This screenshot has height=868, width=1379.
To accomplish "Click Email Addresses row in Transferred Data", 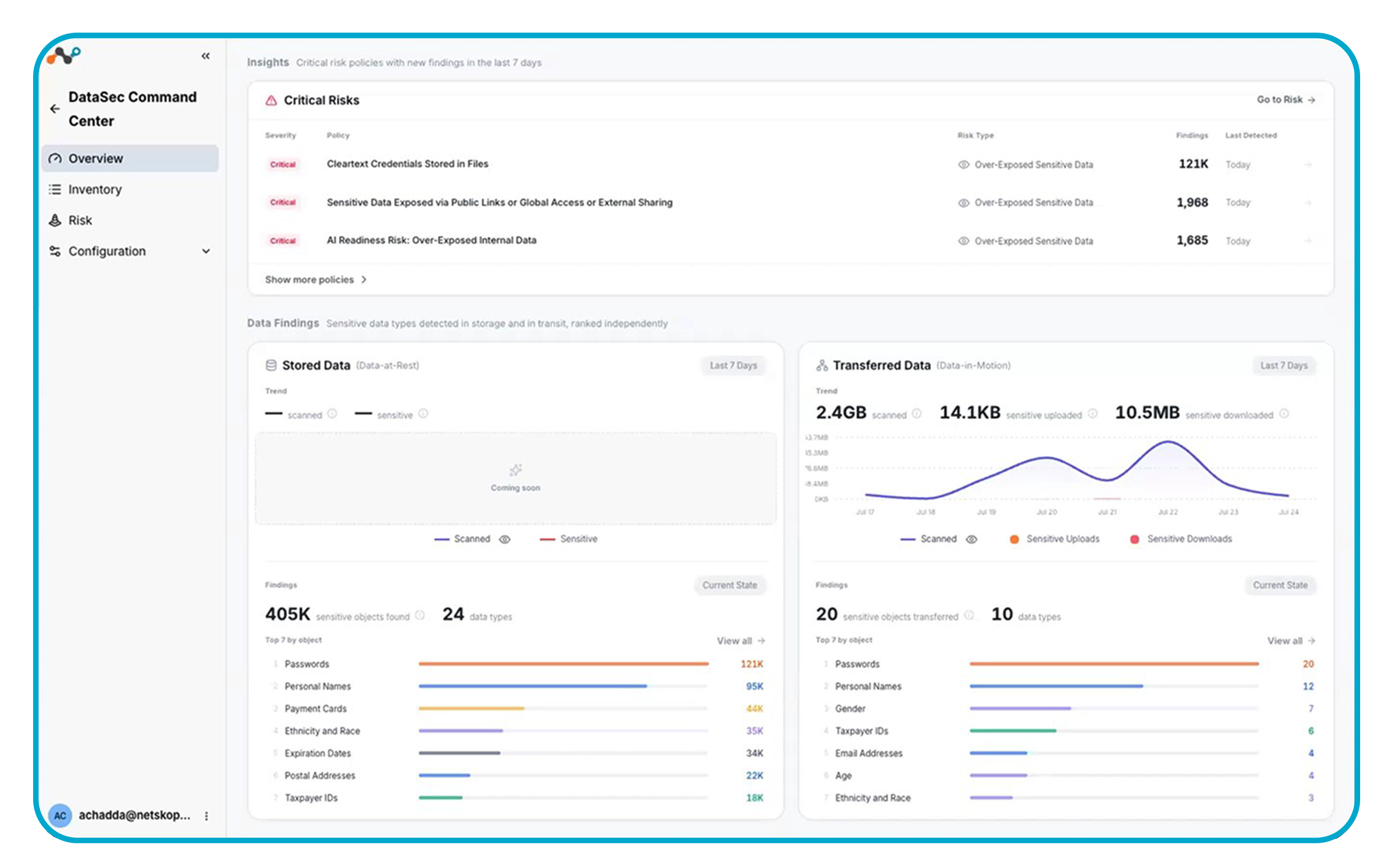I will coord(1066,754).
